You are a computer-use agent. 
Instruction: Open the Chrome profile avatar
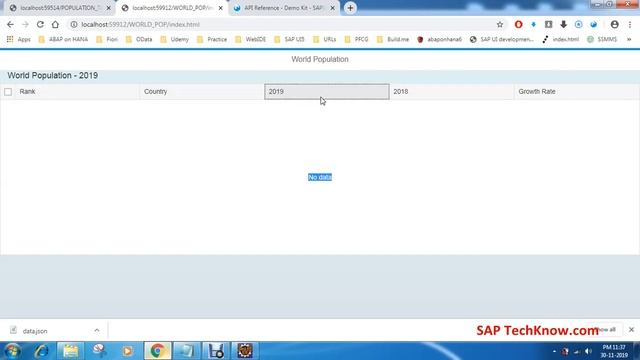click(614, 24)
